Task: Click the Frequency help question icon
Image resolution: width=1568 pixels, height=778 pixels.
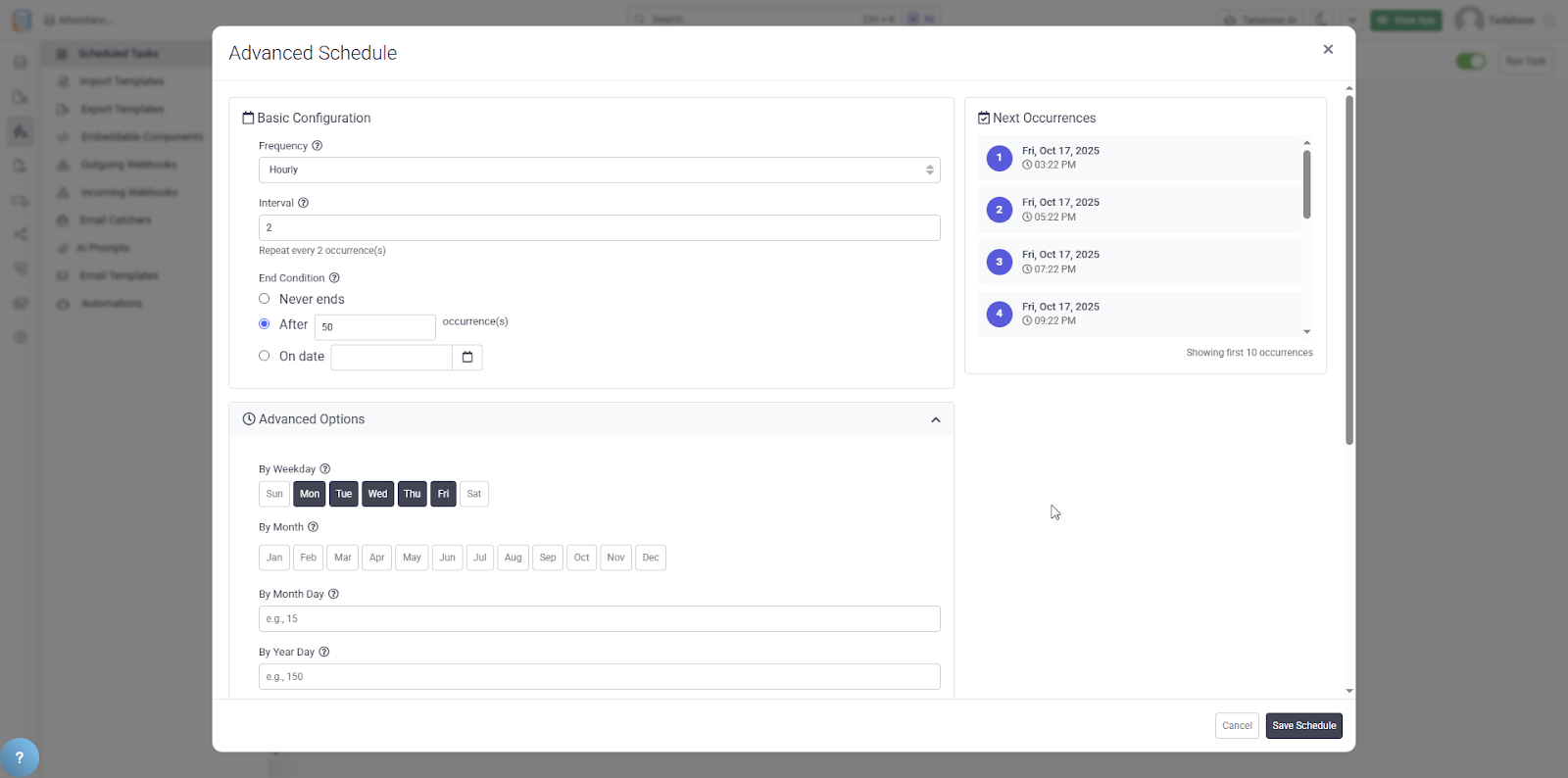Action: point(317,146)
